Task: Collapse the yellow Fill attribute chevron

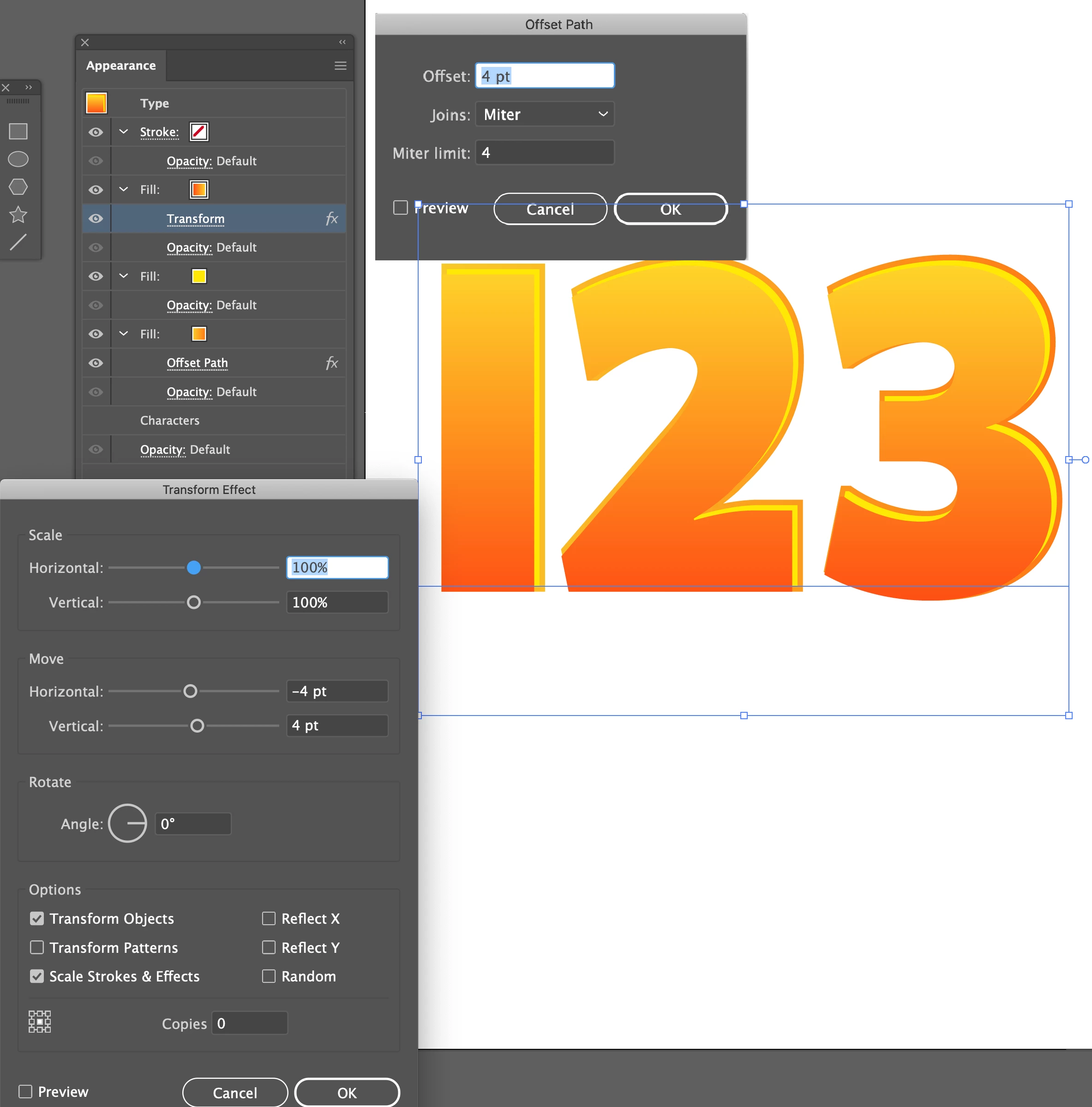Action: click(123, 276)
